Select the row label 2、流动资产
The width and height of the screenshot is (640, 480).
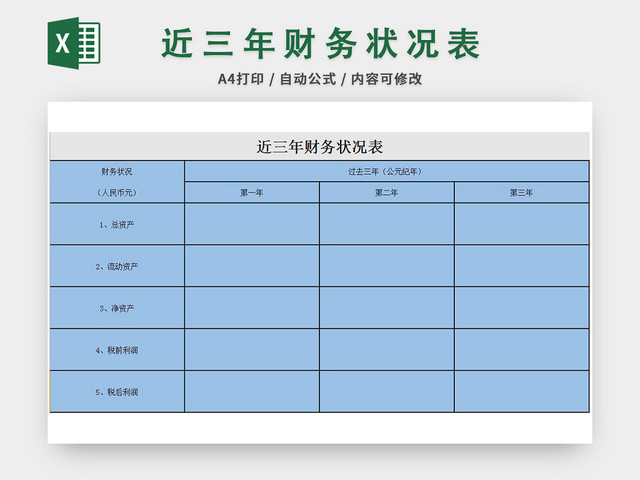(117, 266)
